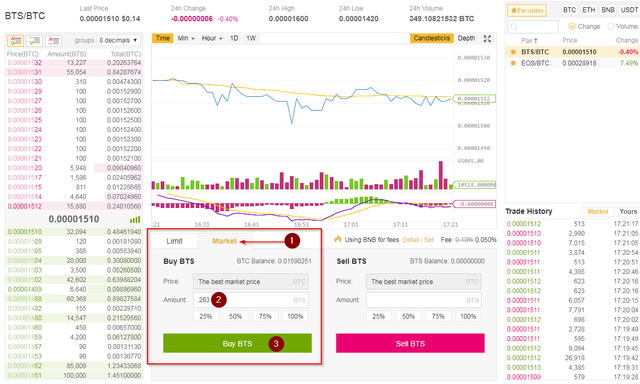The image size is (640, 384).
Task: Set sell amount to 100%
Action: 468,316
